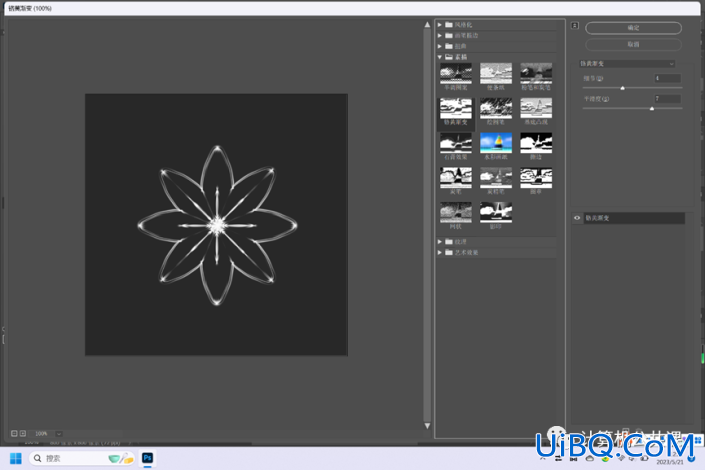Image resolution: width=705 pixels, height=470 pixels.
Task: Expand the 风格化 filter folder
Action: click(x=440, y=25)
